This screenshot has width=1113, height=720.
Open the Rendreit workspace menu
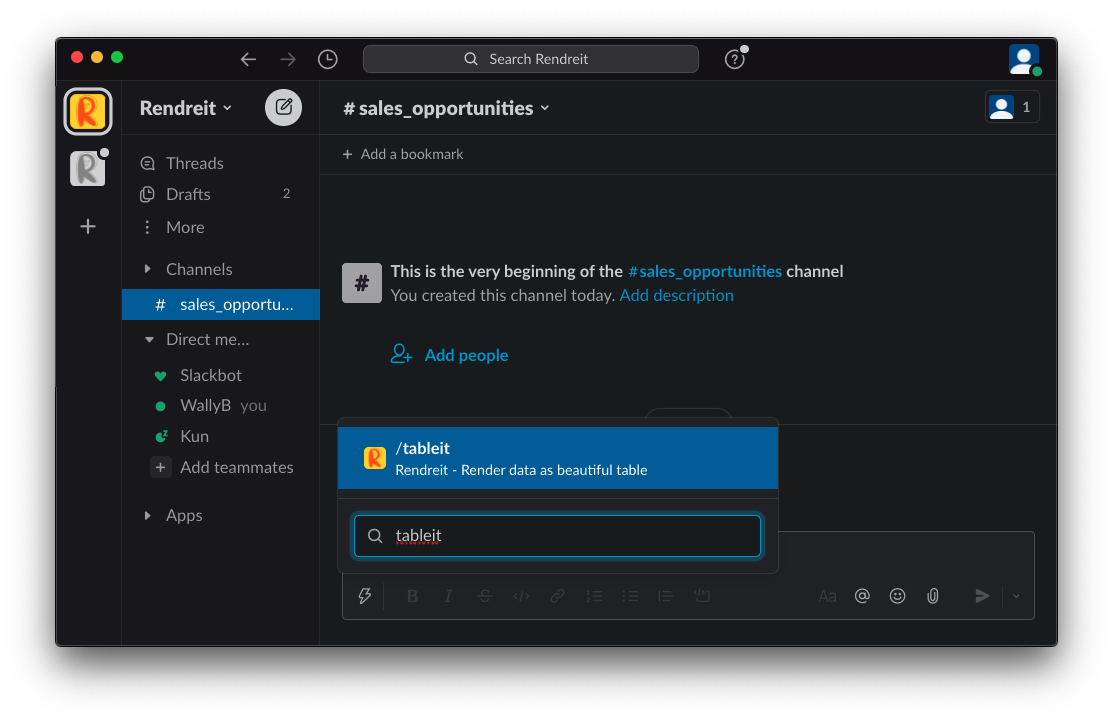click(x=186, y=108)
